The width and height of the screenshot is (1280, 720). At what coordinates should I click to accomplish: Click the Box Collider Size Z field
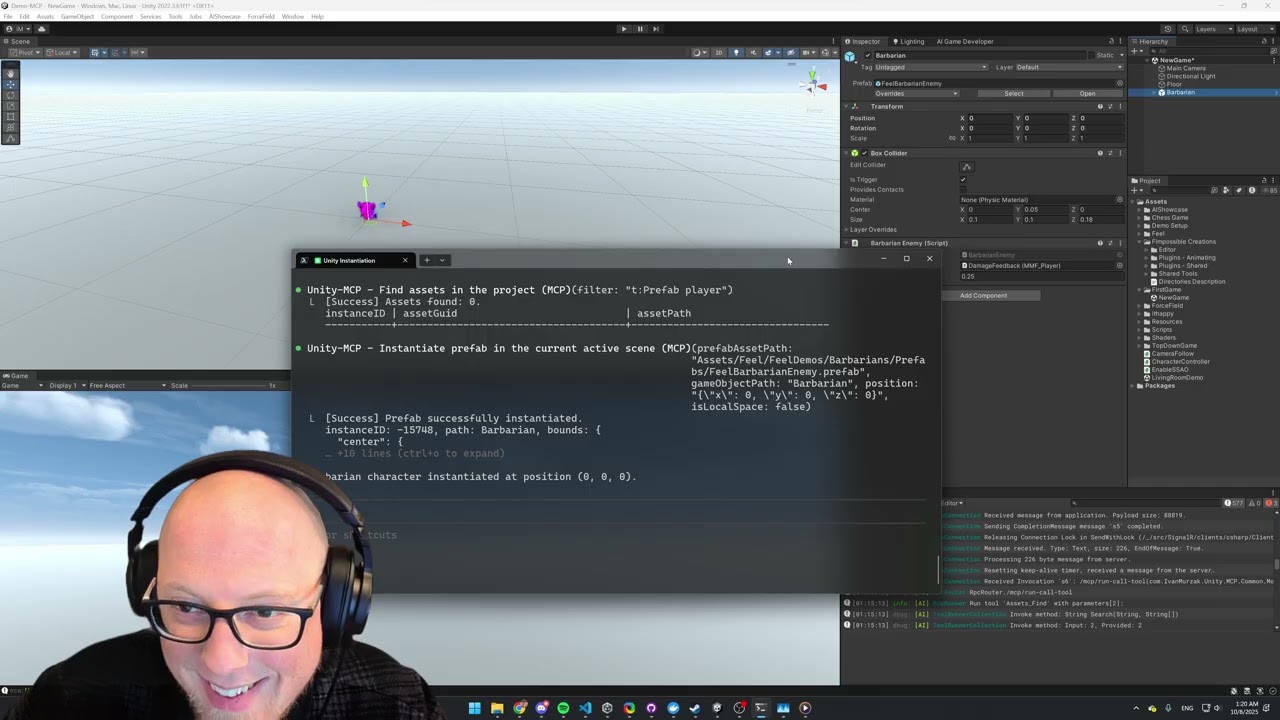click(1100, 219)
